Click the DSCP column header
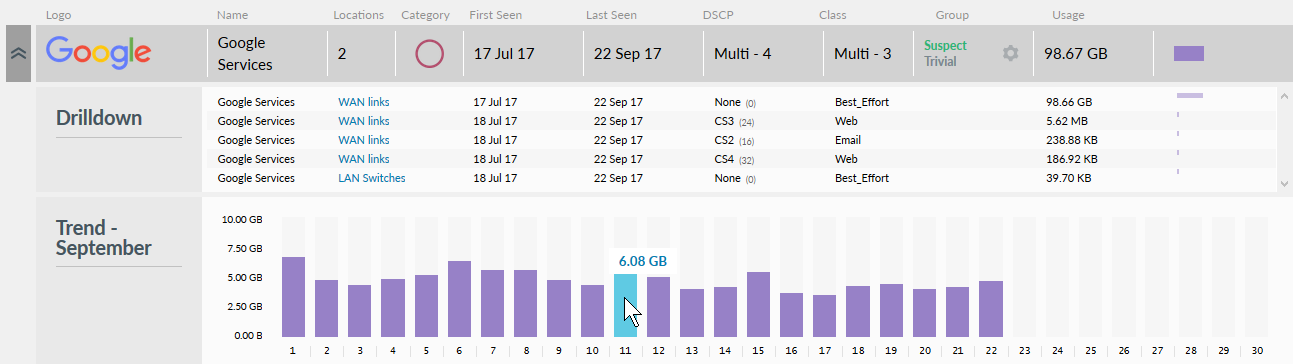Screen dimensions: 1293x364 719,15
